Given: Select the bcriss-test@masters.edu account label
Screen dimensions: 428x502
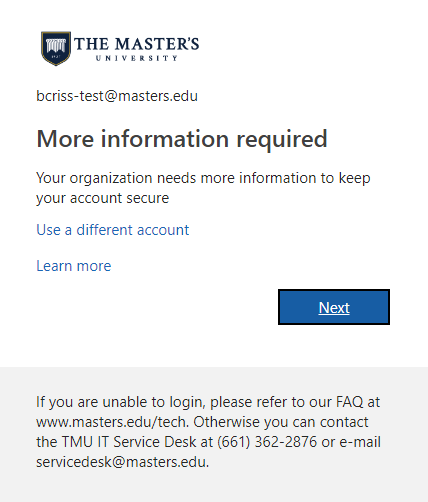Looking at the screenshot, I should click(117, 96).
